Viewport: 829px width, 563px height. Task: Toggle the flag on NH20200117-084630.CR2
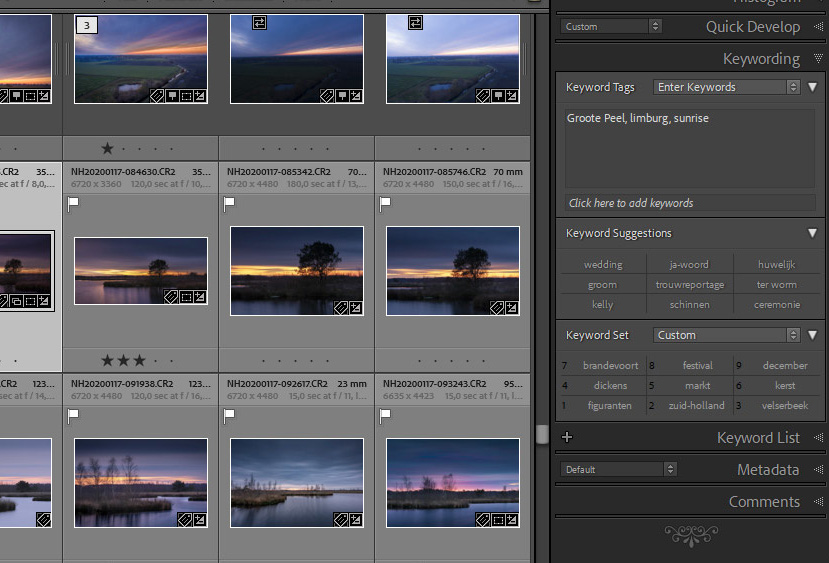(73, 203)
